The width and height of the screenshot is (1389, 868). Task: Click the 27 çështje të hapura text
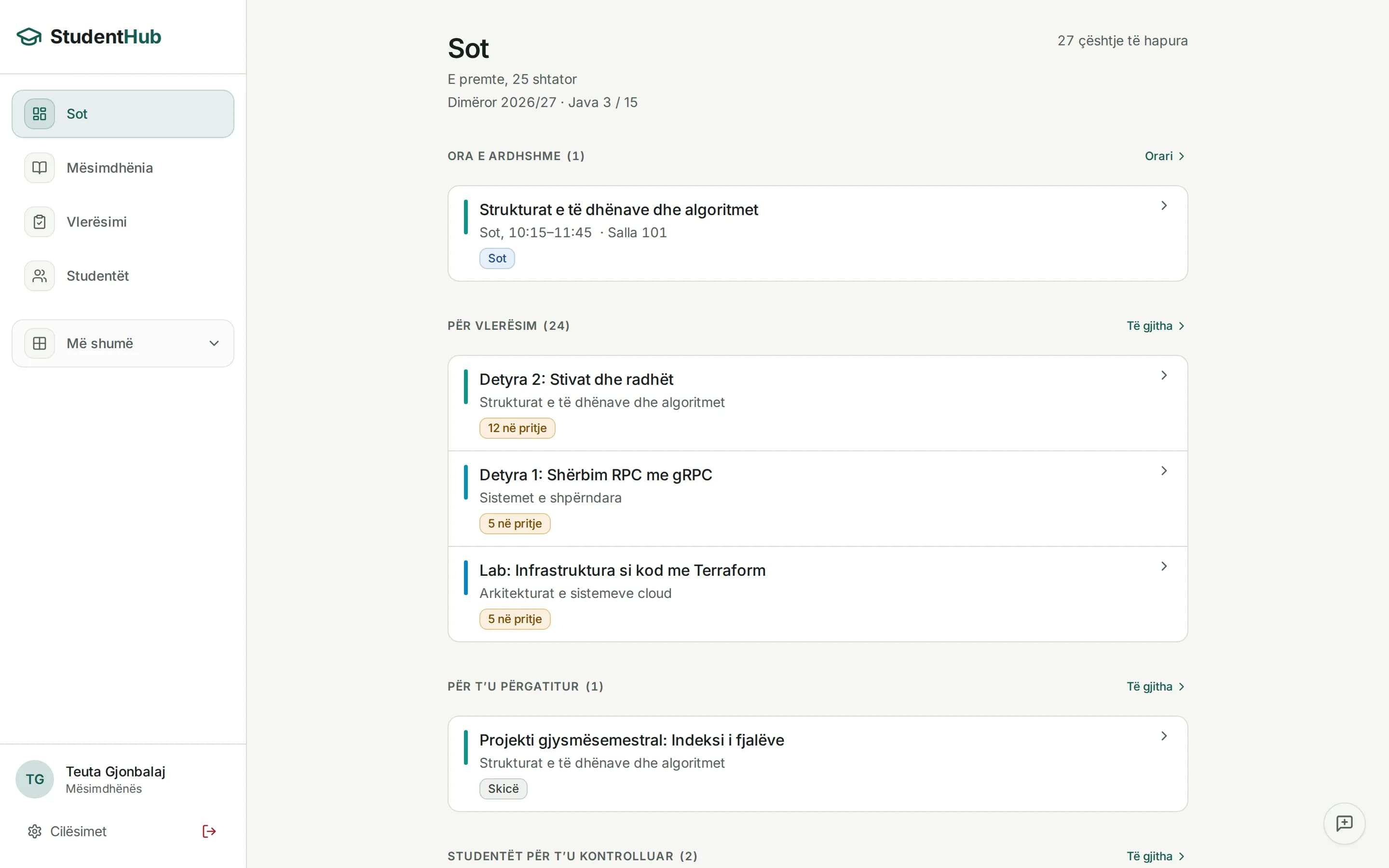pos(1122,41)
